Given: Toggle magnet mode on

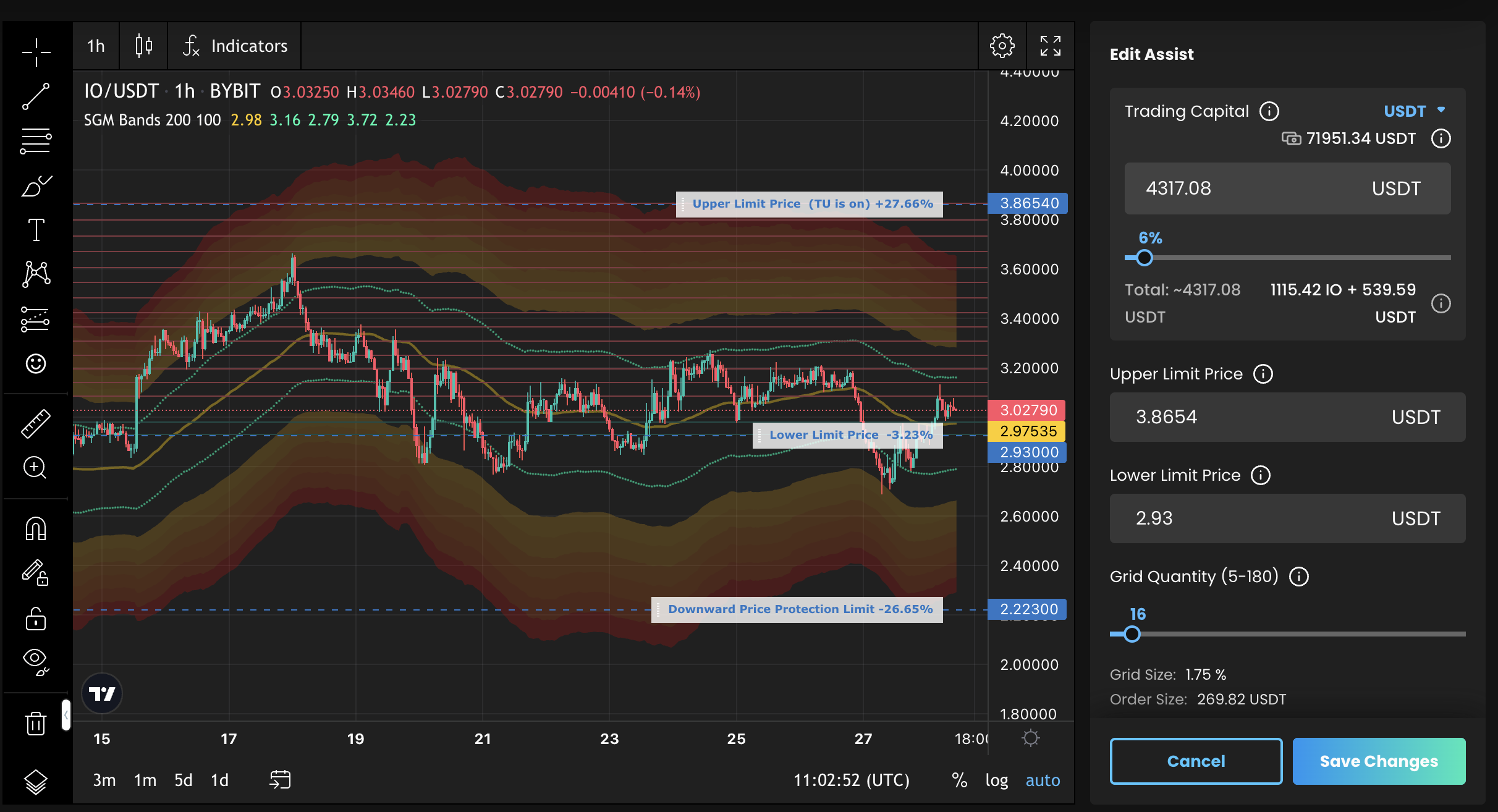Looking at the screenshot, I should [36, 529].
